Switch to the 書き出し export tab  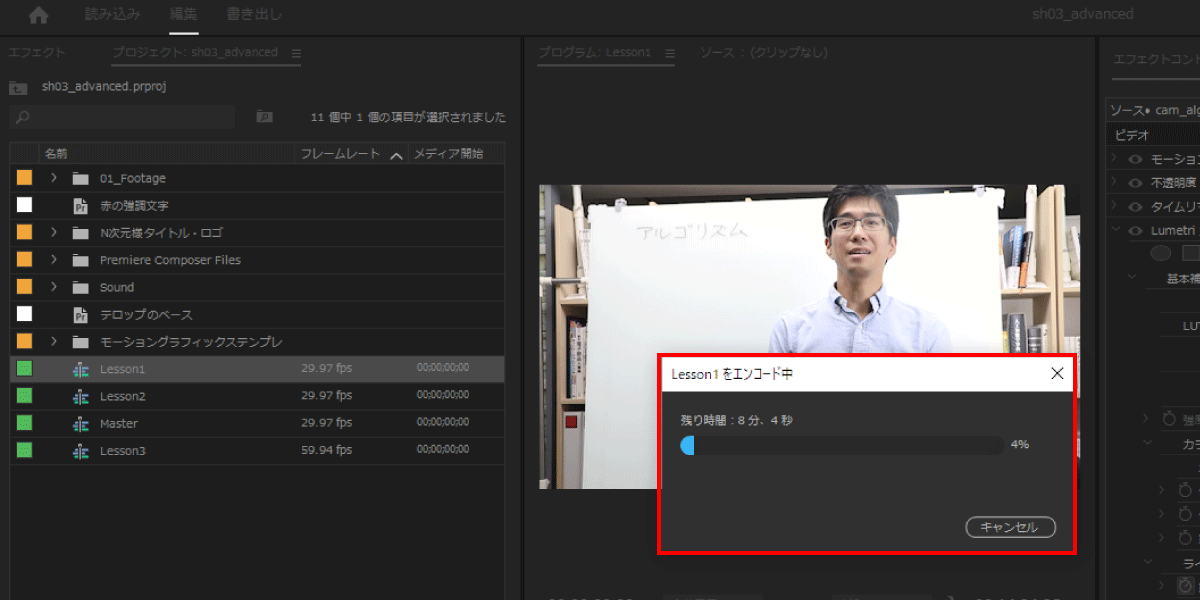[x=254, y=15]
